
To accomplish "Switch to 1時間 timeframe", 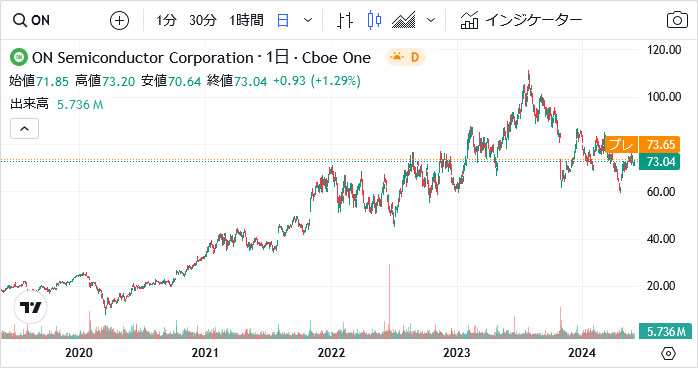I will click(x=246, y=20).
